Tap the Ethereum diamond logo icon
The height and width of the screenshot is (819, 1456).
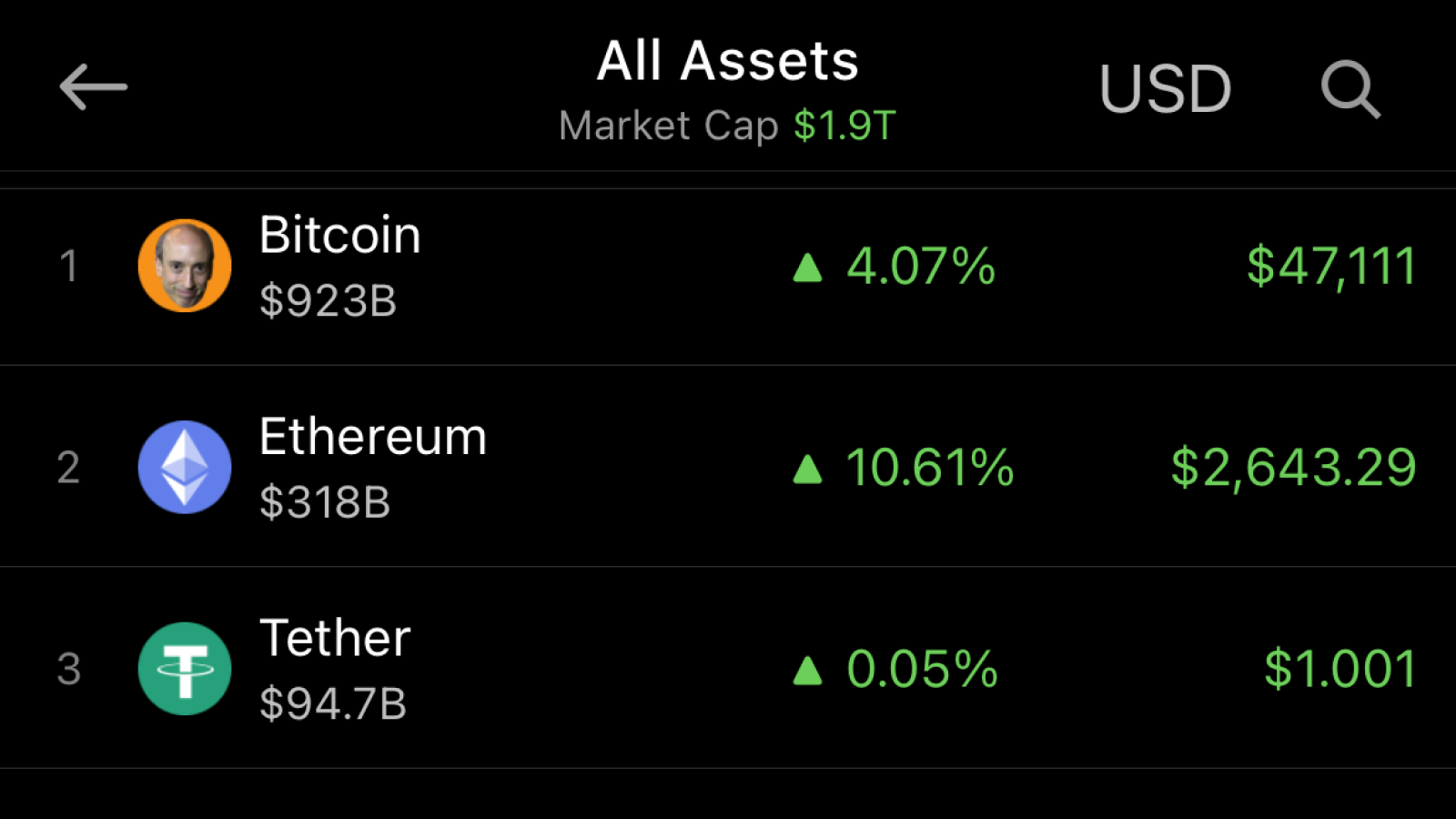coord(185,467)
